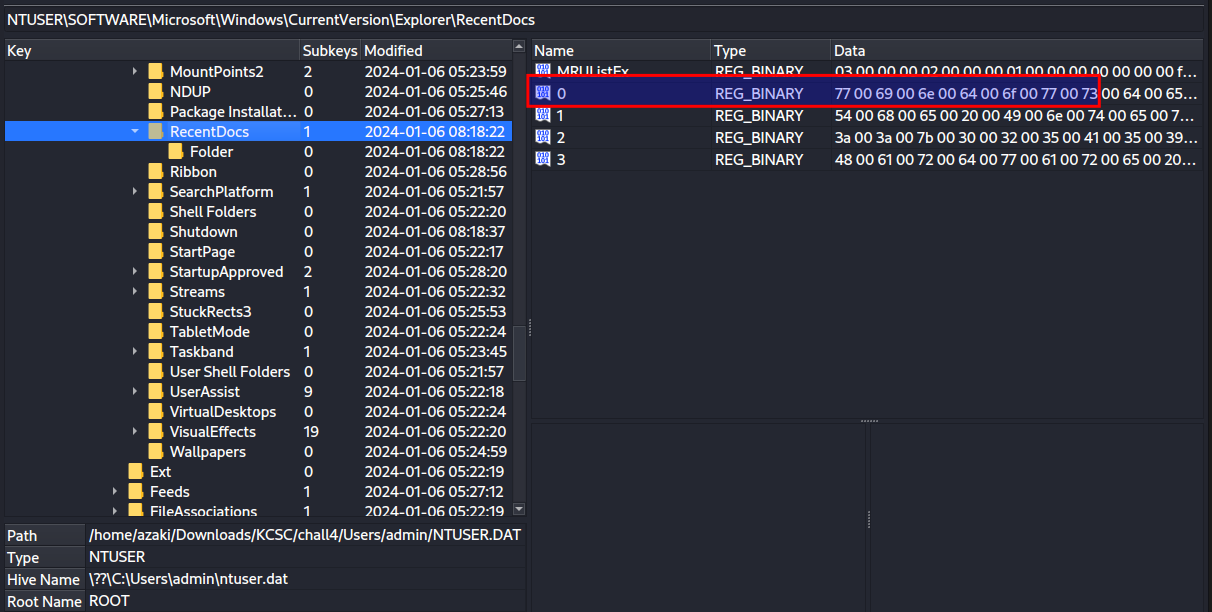Screen dimensions: 1212x612
Task: Expand the Taskband key
Action: (x=135, y=351)
